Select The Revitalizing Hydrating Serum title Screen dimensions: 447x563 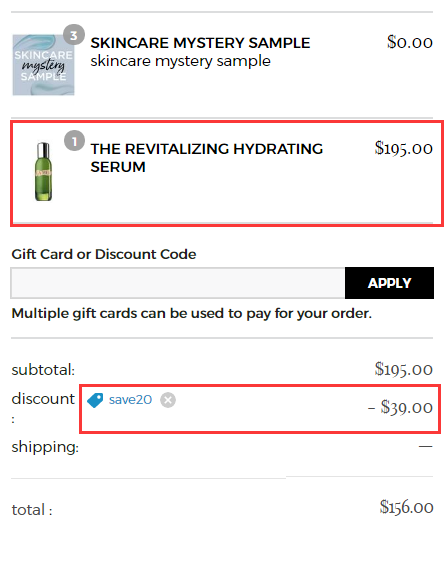pos(206,158)
